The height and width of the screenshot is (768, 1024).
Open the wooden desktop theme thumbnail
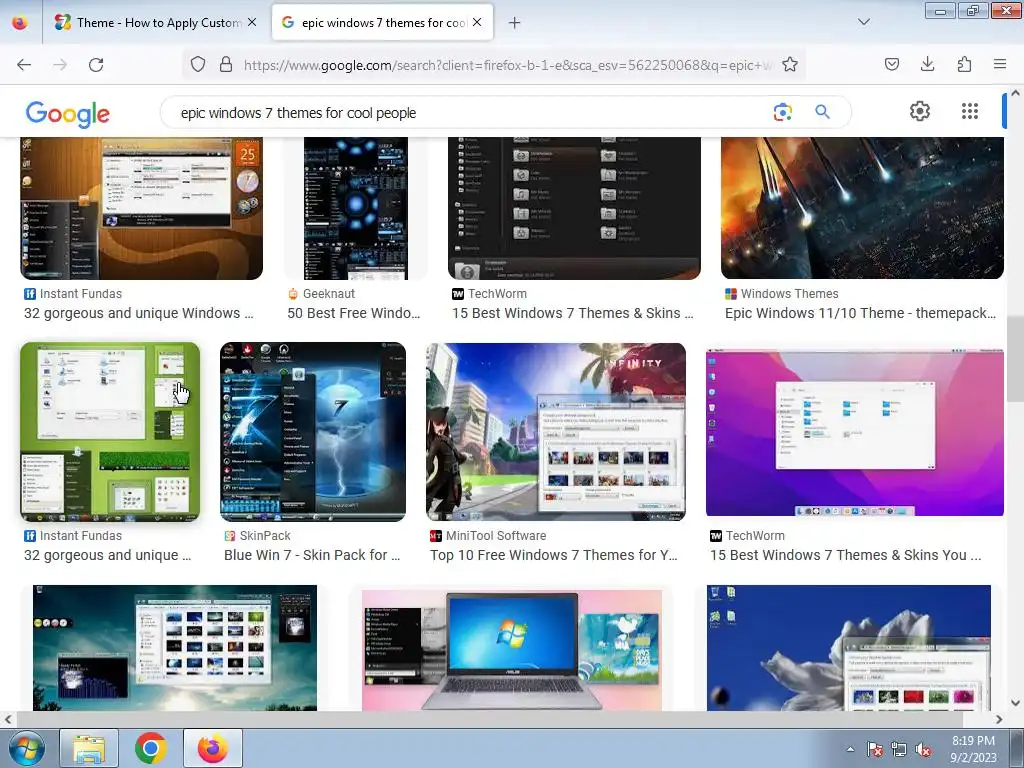(142, 208)
